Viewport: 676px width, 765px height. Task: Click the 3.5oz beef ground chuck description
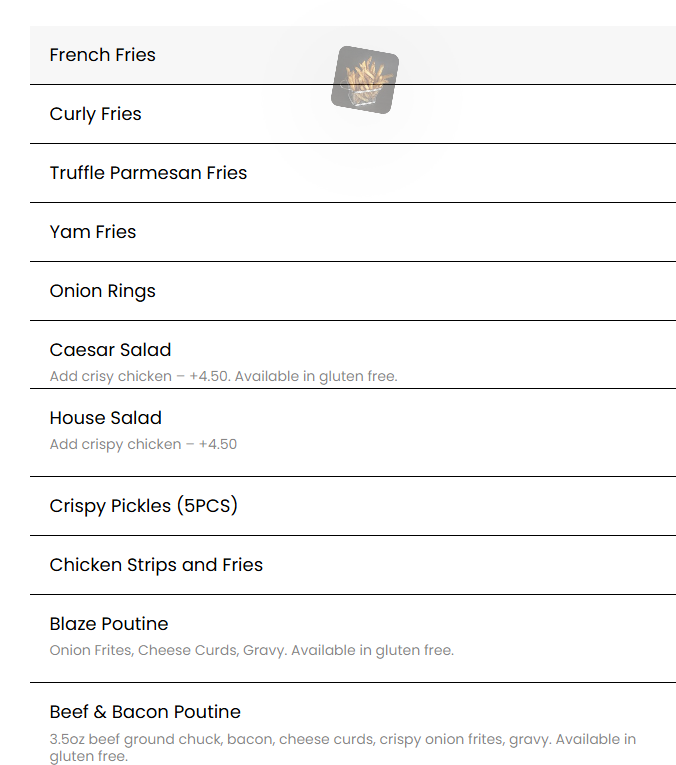coord(342,747)
